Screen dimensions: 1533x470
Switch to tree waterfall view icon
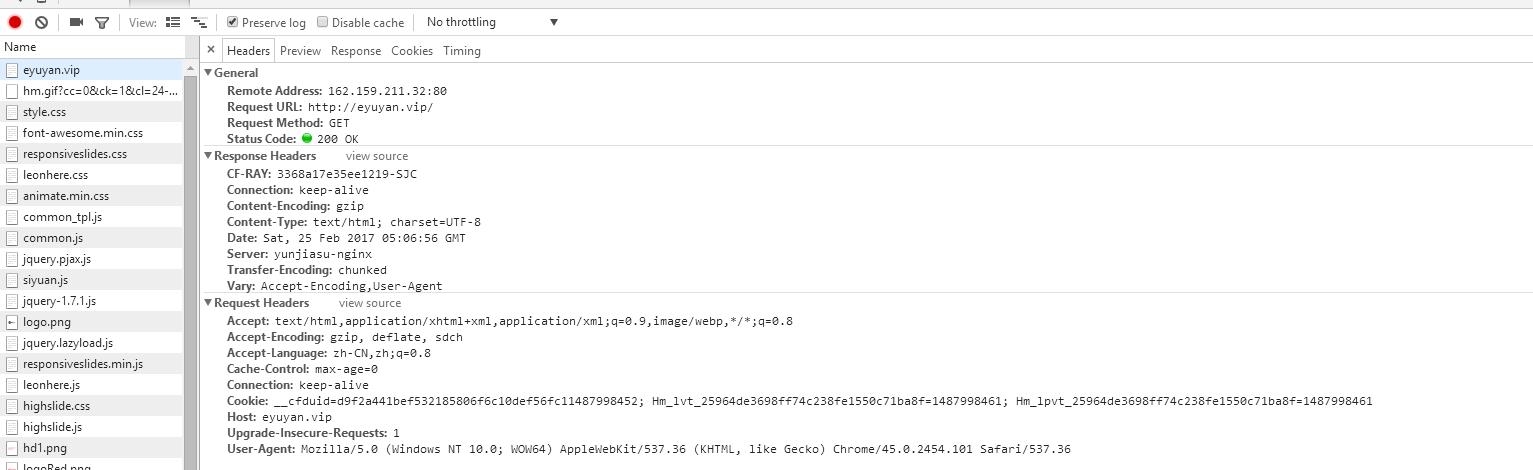[199, 22]
